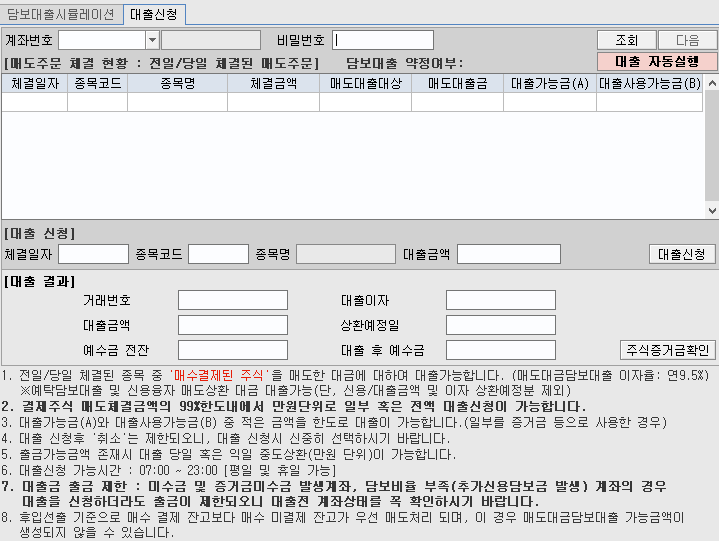Click the 대출금액 field in 대출 신청

(x=509, y=254)
